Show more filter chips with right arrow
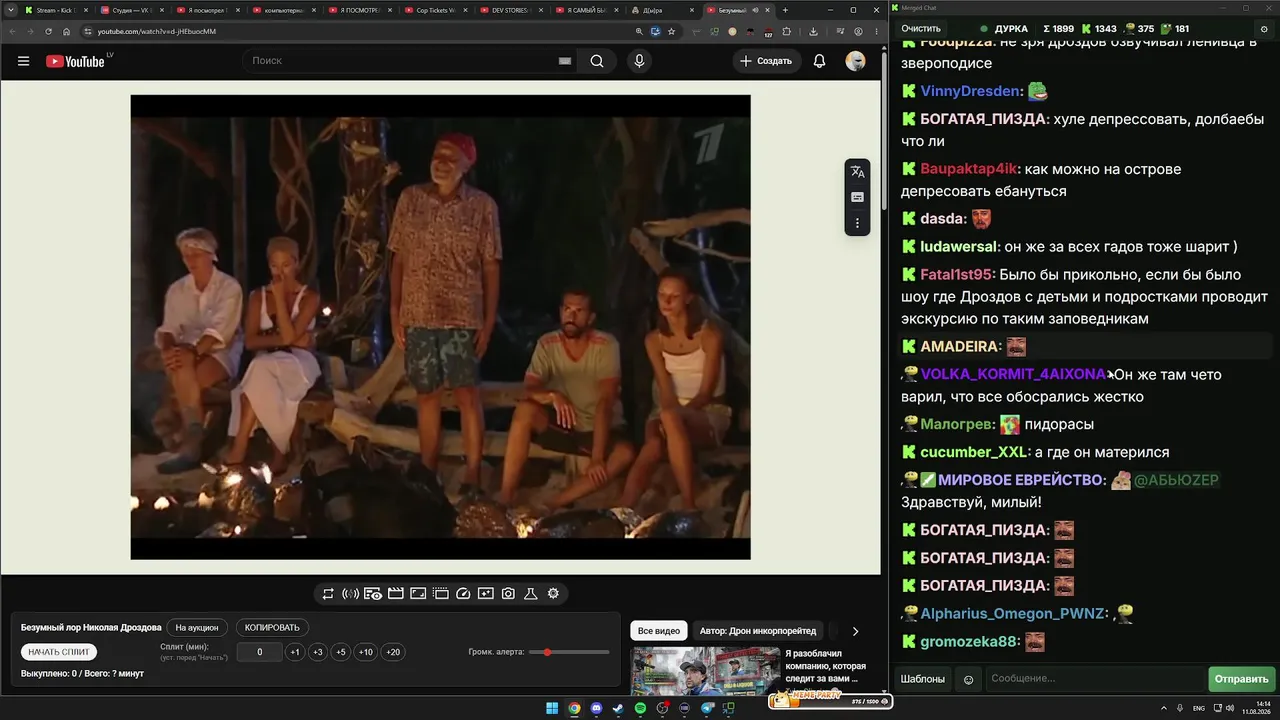1280x720 pixels. [855, 631]
